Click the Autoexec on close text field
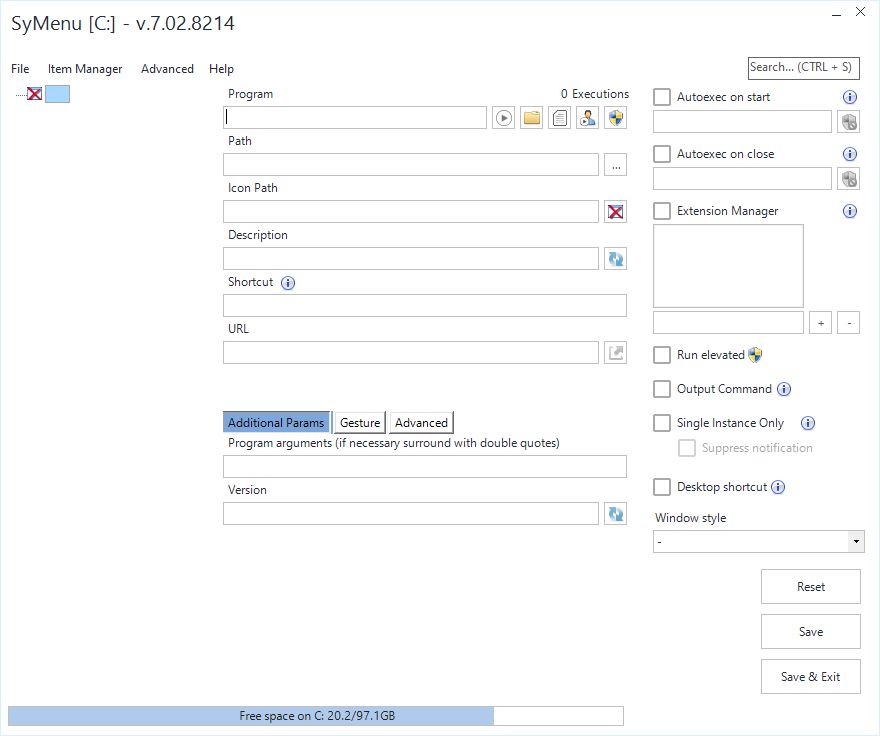The width and height of the screenshot is (880, 736). coord(742,179)
